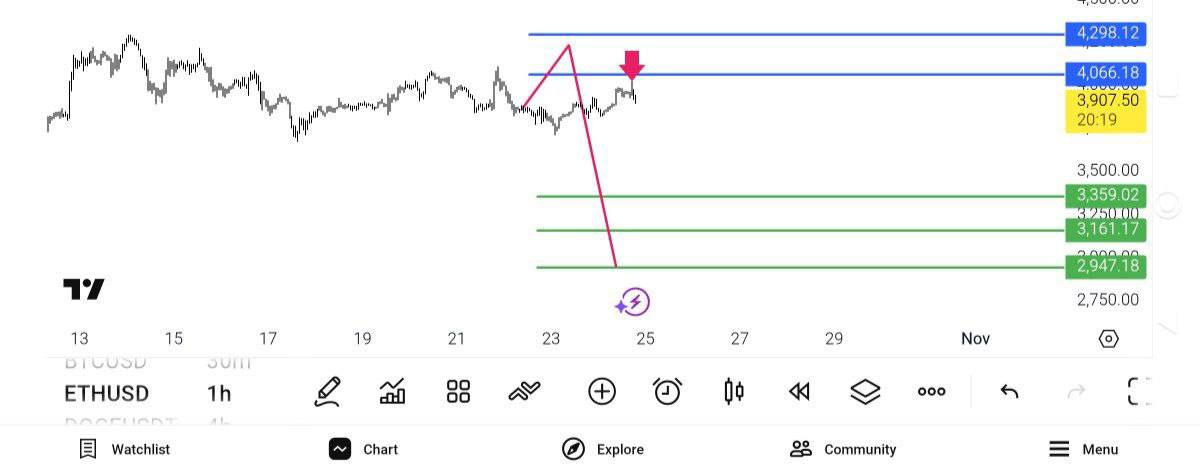1200x474 pixels.
Task: Open the four-square layout grid icon
Action: tap(458, 392)
